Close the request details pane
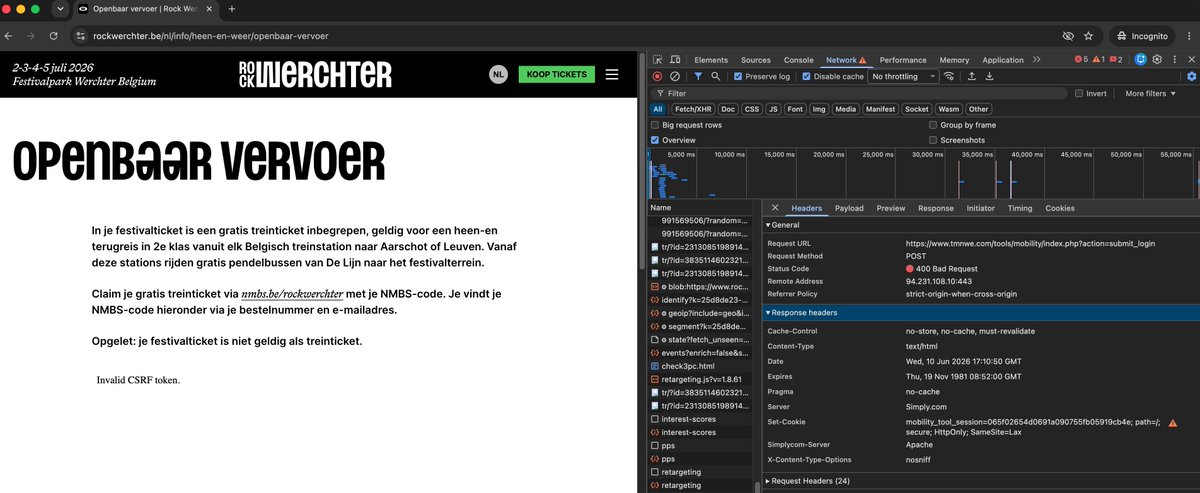 click(x=775, y=208)
